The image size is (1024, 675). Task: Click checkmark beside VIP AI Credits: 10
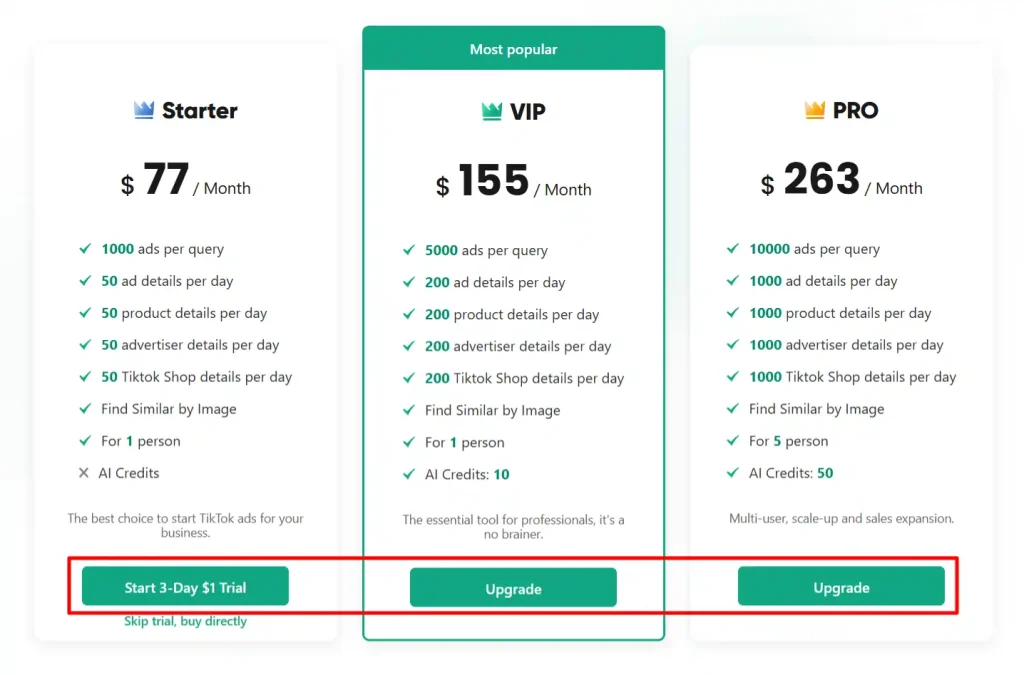pos(409,474)
